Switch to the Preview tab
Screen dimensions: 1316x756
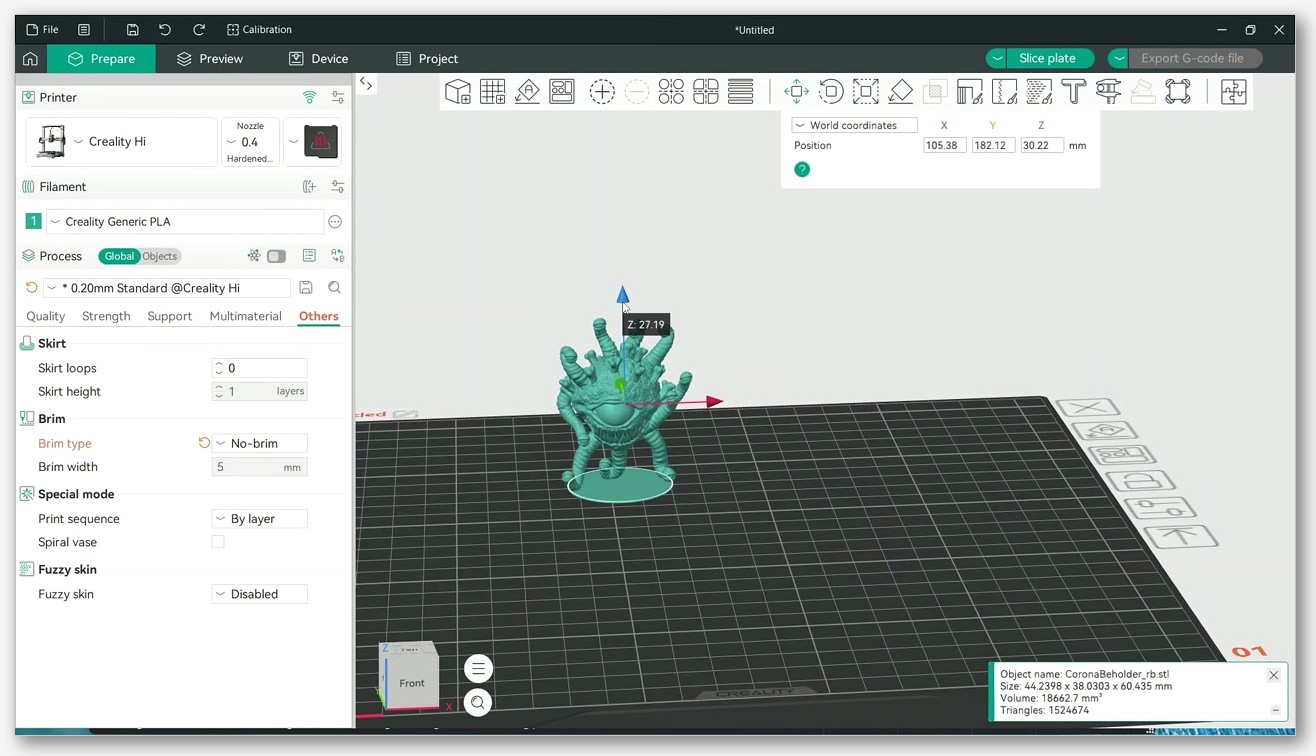click(x=210, y=59)
